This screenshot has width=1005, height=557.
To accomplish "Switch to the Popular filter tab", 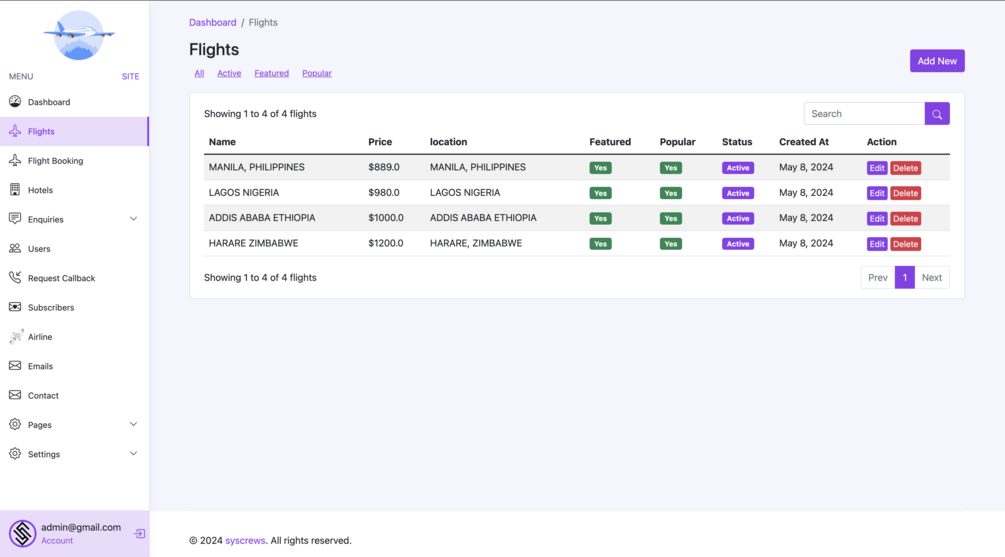I will (x=317, y=73).
